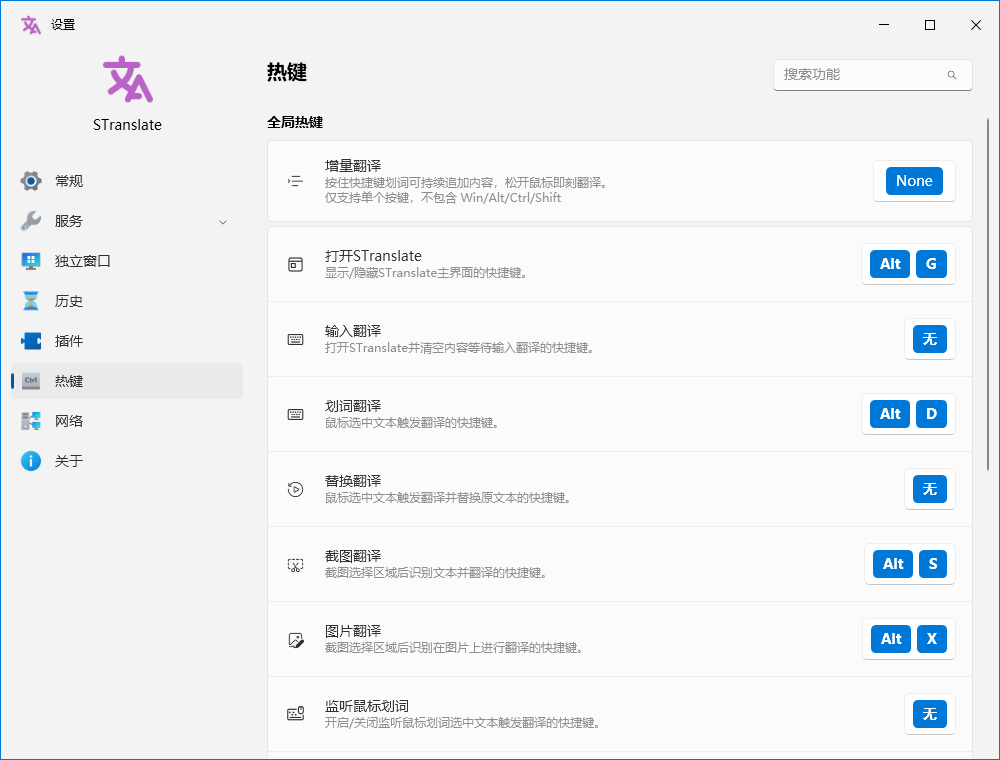This screenshot has height=760, width=1000.
Task: Click the 替换翻译 play-style icon
Action: pyautogui.click(x=295, y=489)
